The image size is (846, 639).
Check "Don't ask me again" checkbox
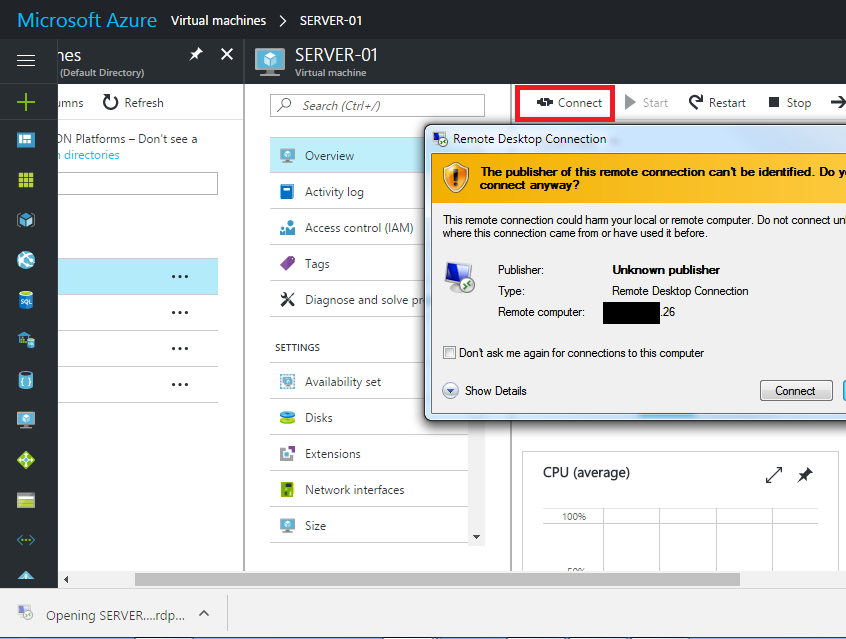[450, 353]
